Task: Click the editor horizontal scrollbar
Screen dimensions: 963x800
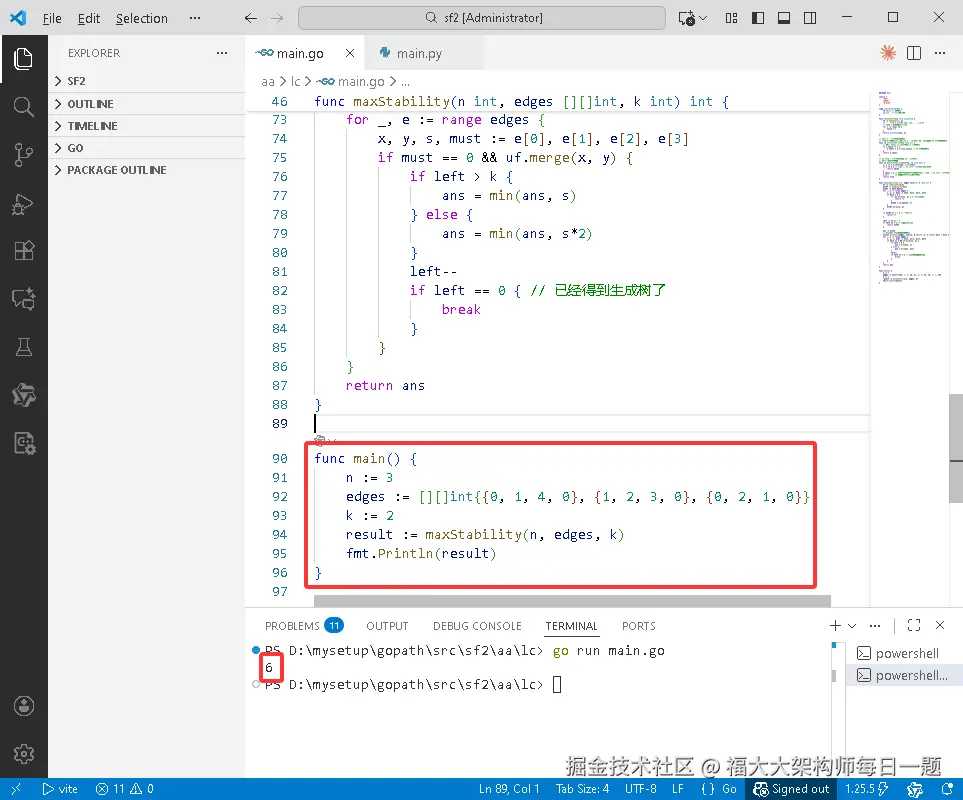Action: coord(572,600)
